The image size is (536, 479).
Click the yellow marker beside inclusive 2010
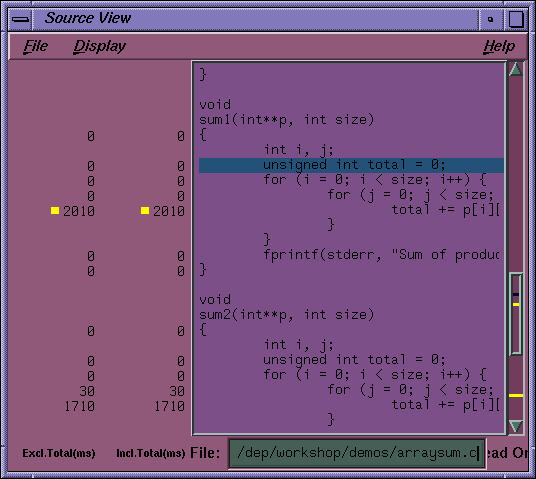pos(145,210)
